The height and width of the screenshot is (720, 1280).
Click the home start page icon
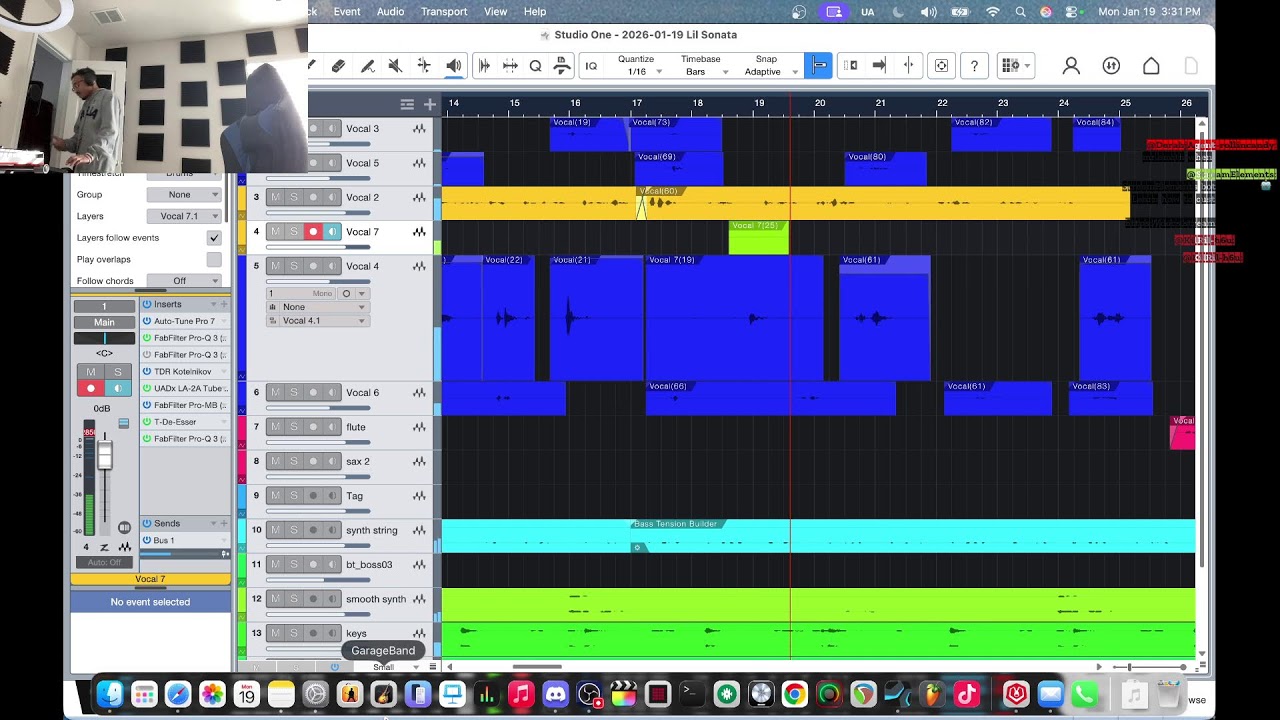1151,66
